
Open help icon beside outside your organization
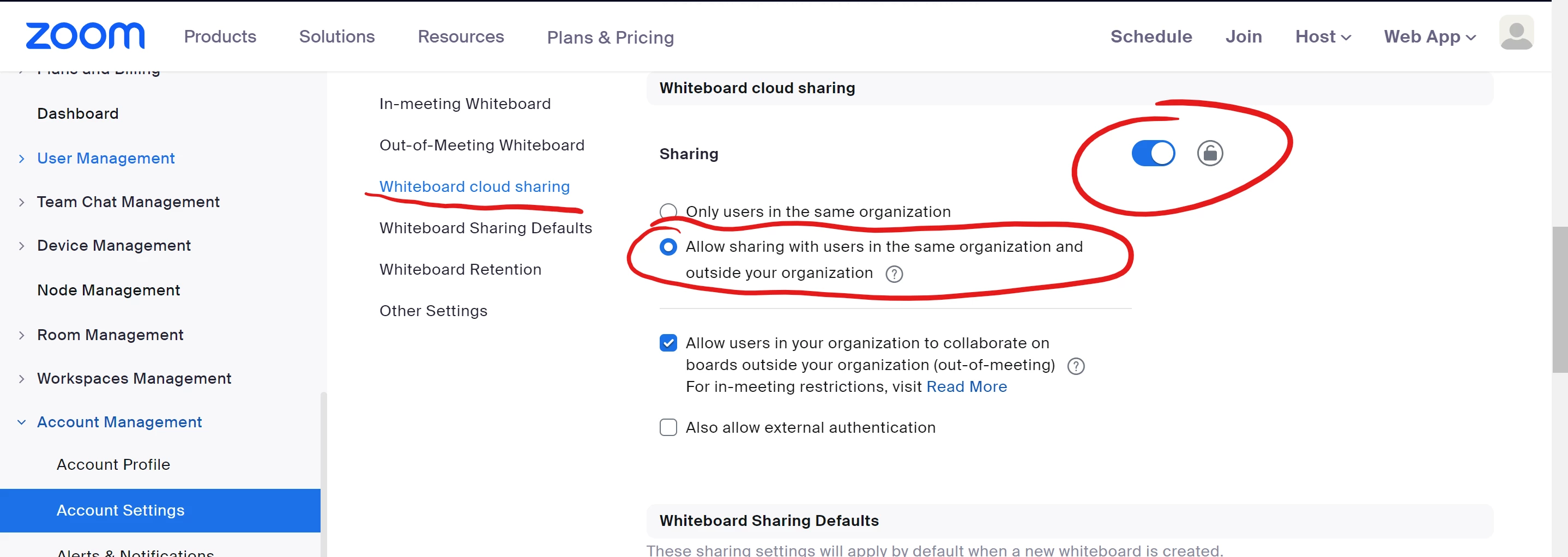point(894,274)
